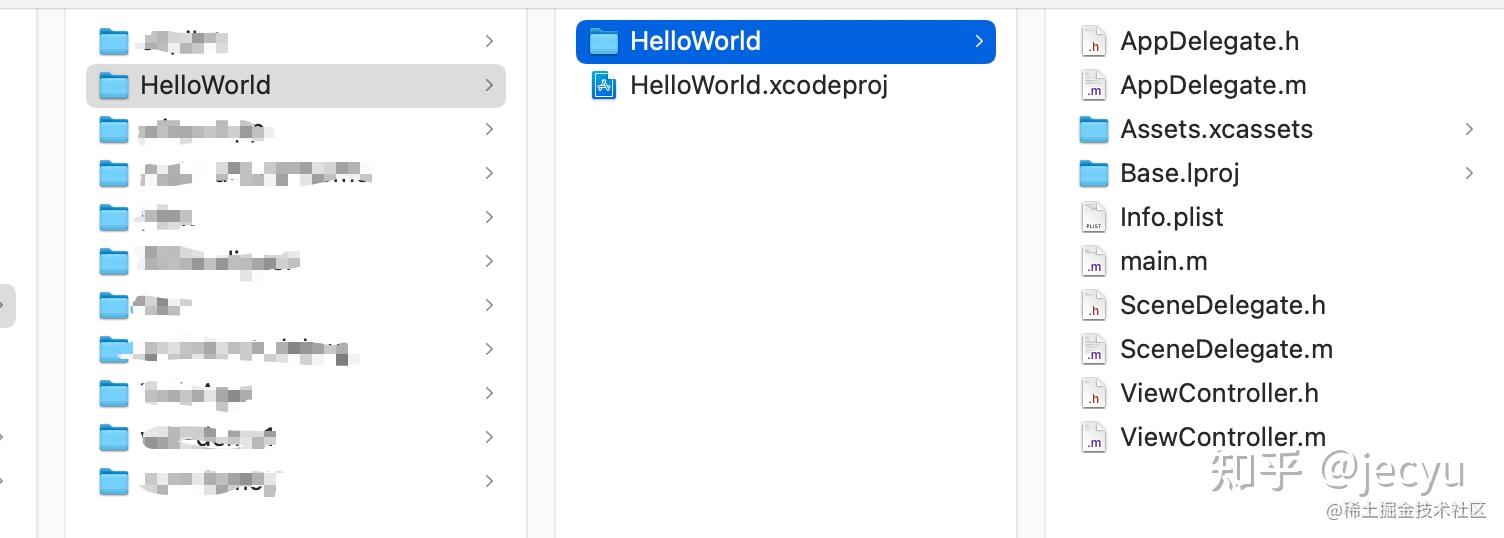Click chevron on blue highlighted HelloWorld row
The height and width of the screenshot is (538, 1504).
tap(979, 41)
